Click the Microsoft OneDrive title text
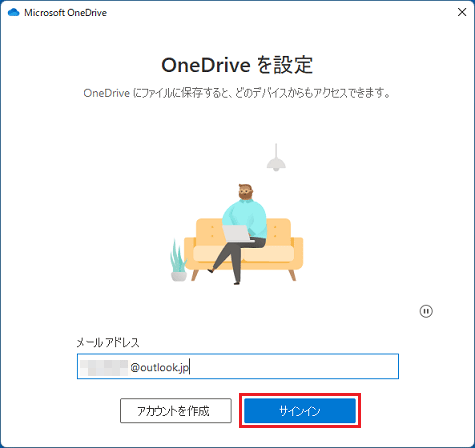Image resolution: width=475 pixels, height=448 pixels. click(x=65, y=13)
